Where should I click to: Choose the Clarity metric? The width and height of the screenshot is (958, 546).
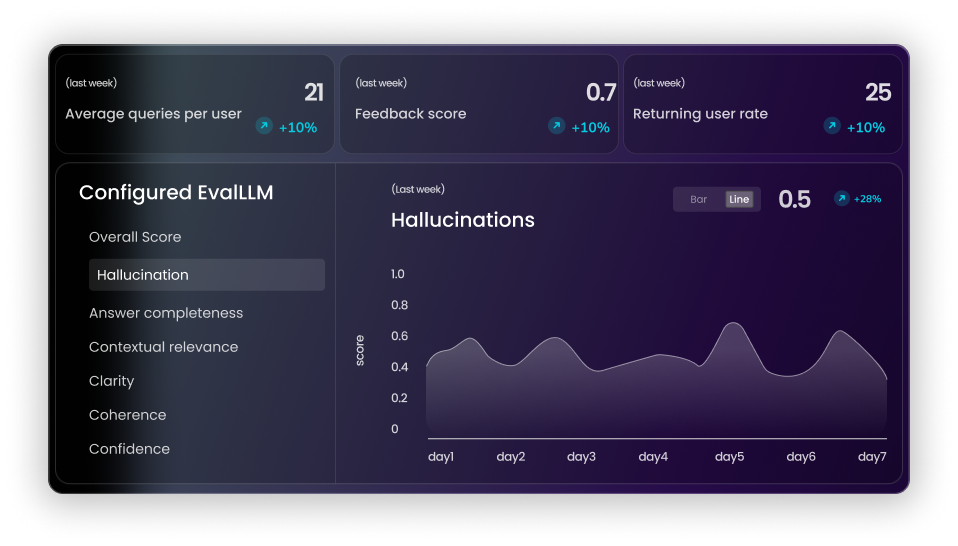tap(111, 381)
